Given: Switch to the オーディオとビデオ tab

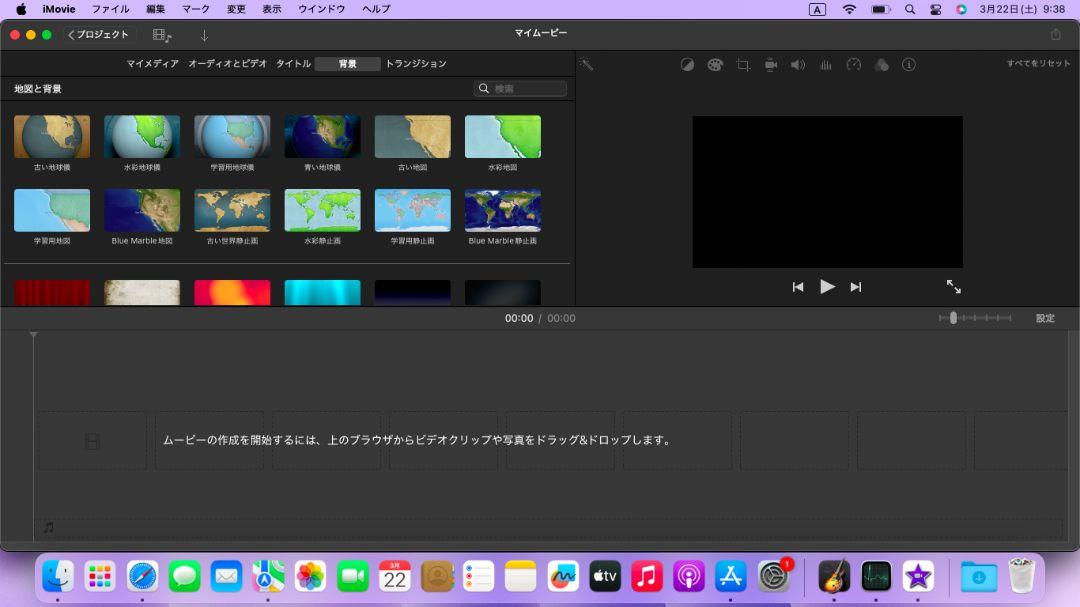Looking at the screenshot, I should tap(227, 64).
